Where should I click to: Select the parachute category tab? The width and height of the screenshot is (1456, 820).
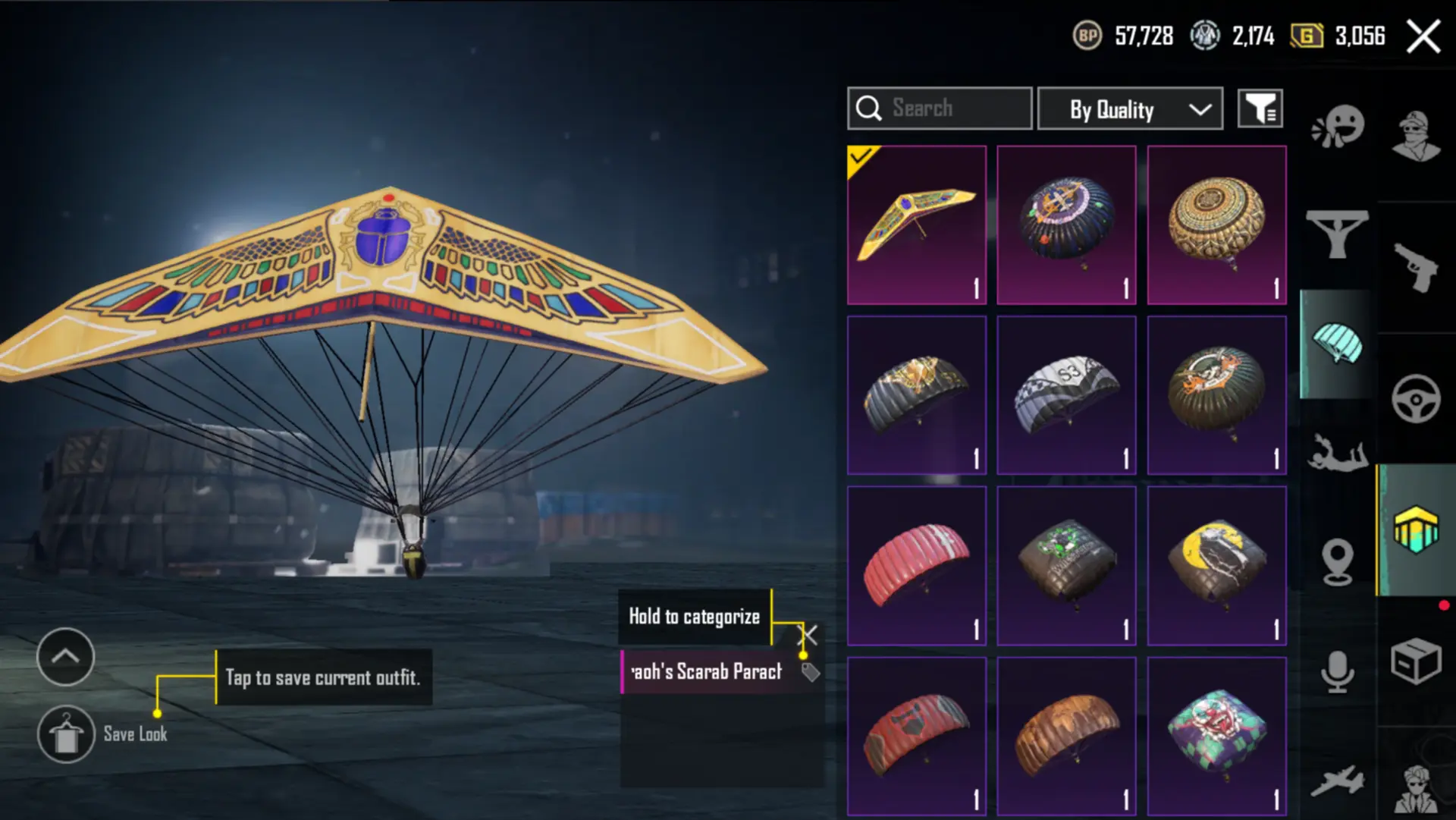(1338, 344)
